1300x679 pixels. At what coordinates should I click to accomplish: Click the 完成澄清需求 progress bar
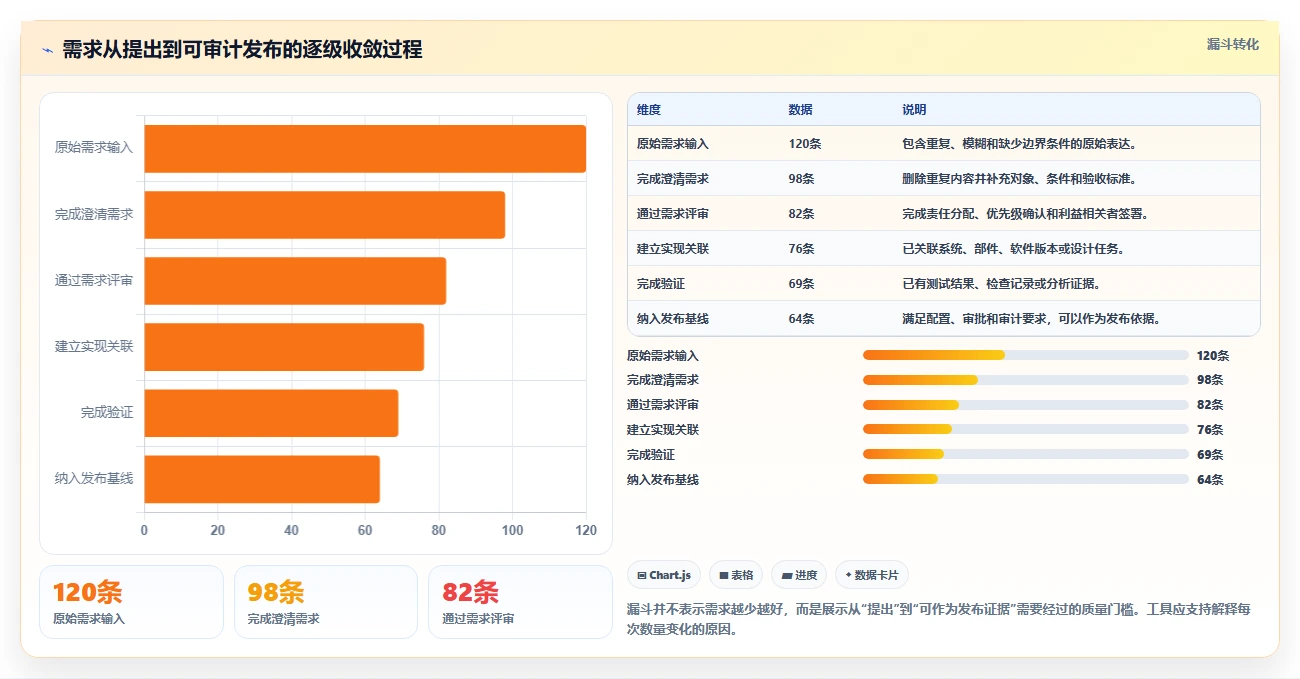pos(1026,380)
